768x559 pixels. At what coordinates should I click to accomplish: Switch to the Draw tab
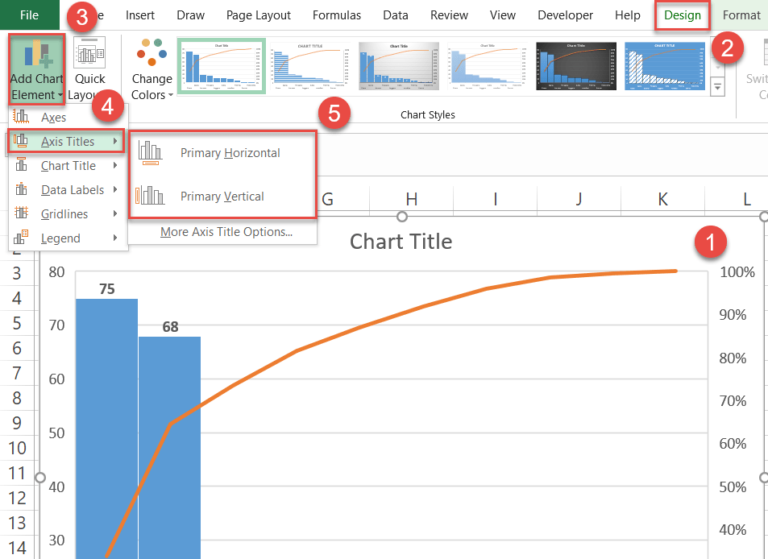coord(191,15)
